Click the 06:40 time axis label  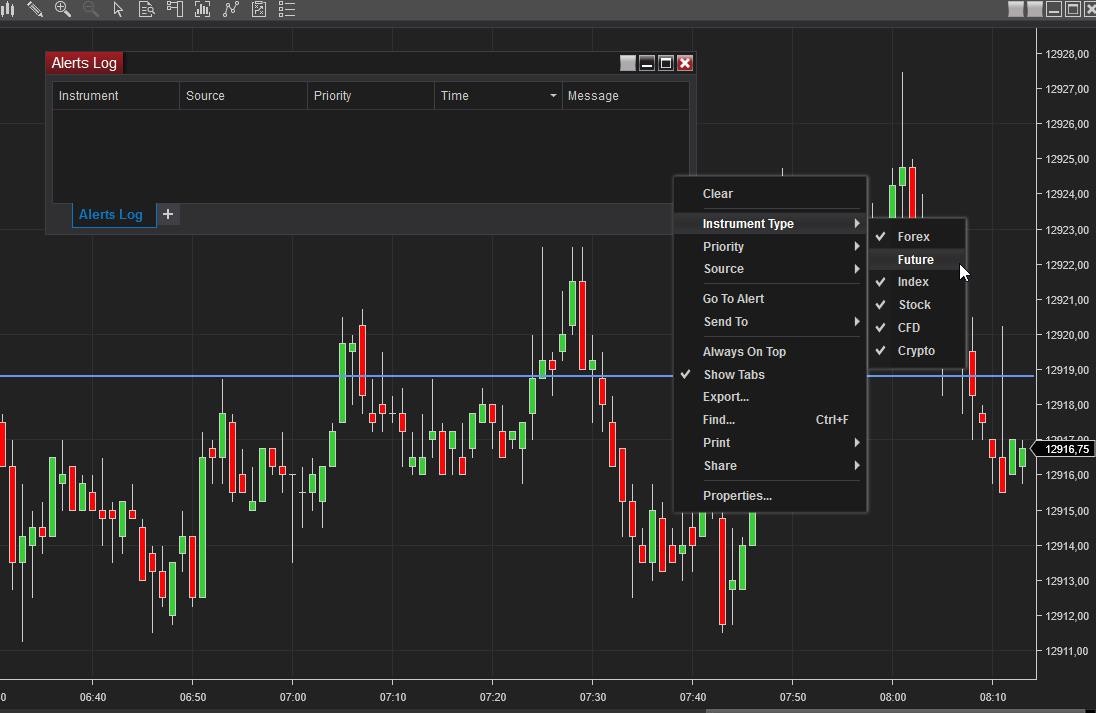coord(93,697)
